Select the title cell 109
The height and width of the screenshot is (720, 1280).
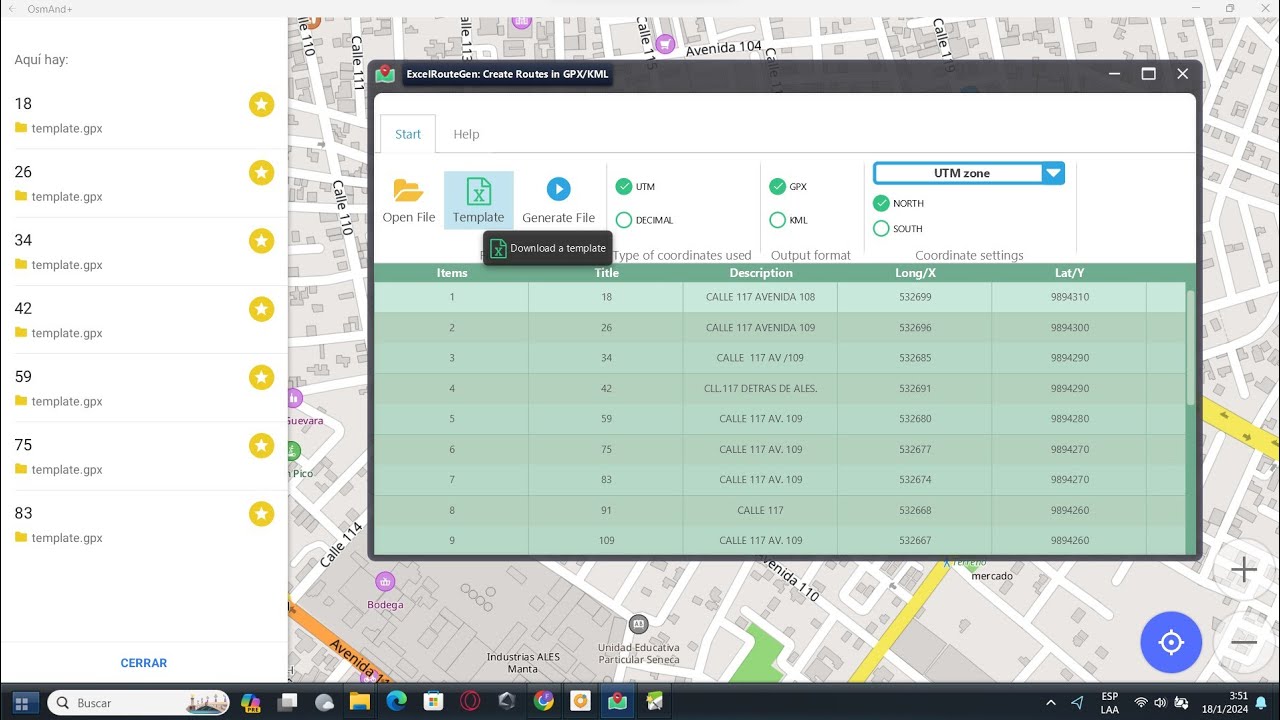[x=606, y=540]
